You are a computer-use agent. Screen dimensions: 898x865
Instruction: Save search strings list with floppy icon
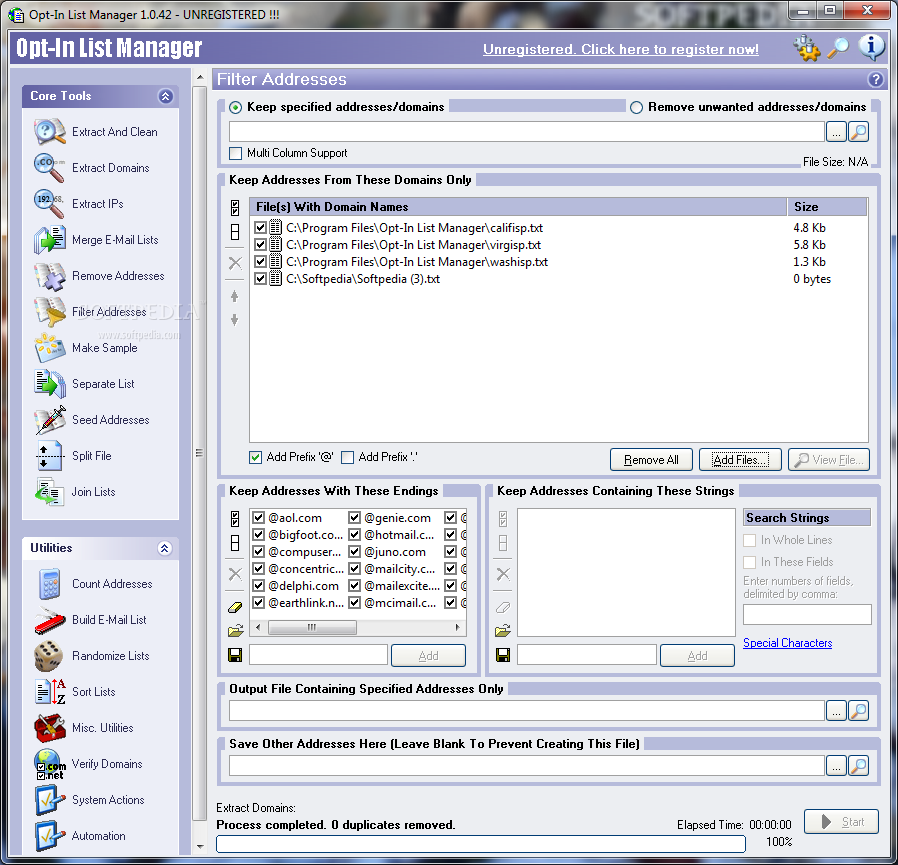[503, 655]
